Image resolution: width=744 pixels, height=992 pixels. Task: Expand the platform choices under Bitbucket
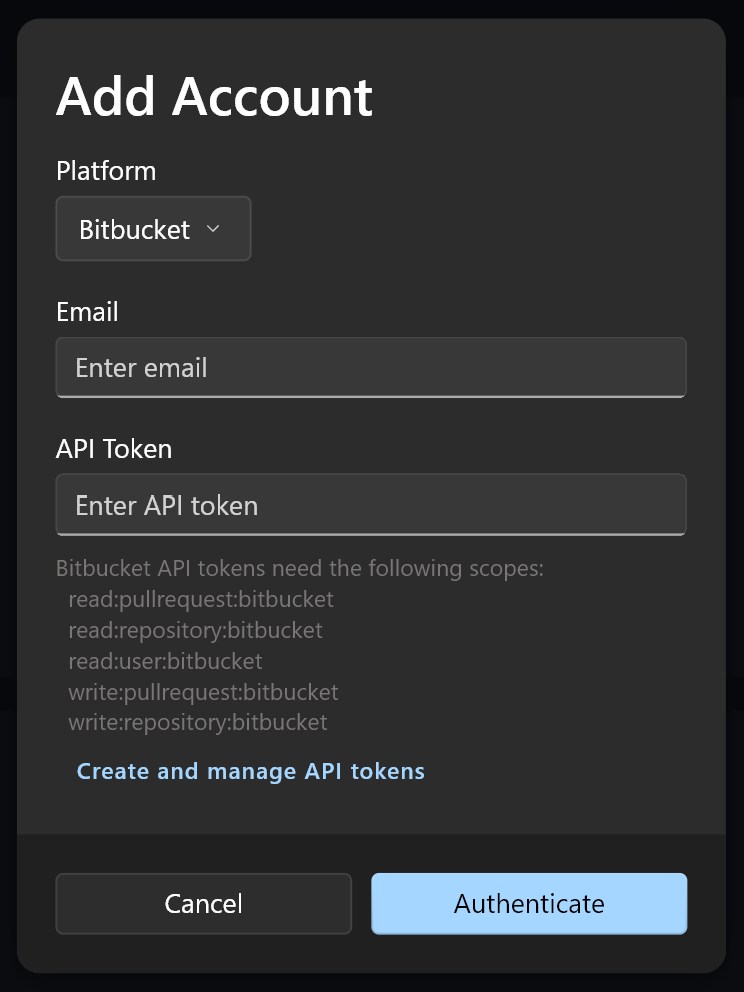(x=213, y=229)
